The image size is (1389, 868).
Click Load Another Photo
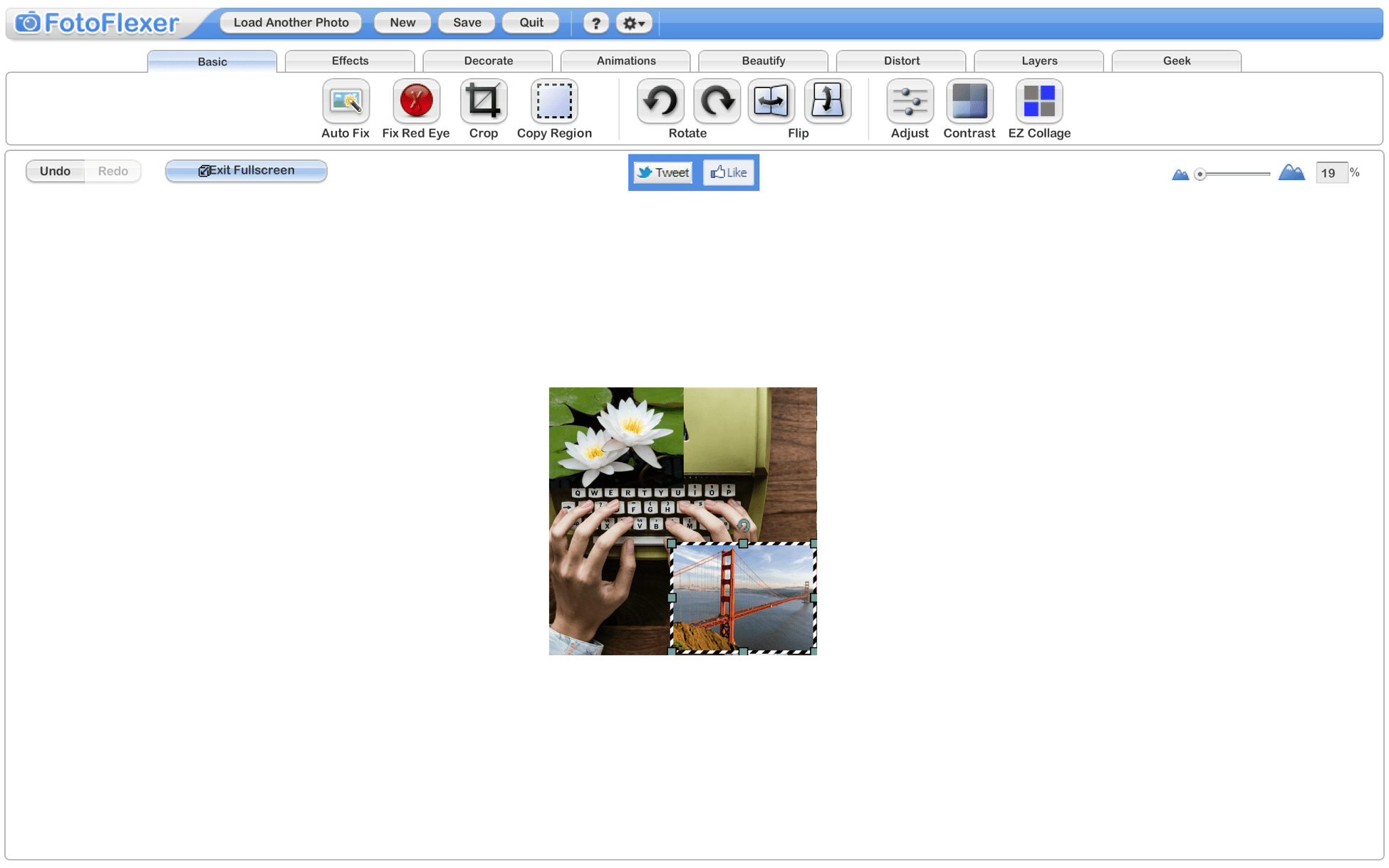click(x=291, y=22)
